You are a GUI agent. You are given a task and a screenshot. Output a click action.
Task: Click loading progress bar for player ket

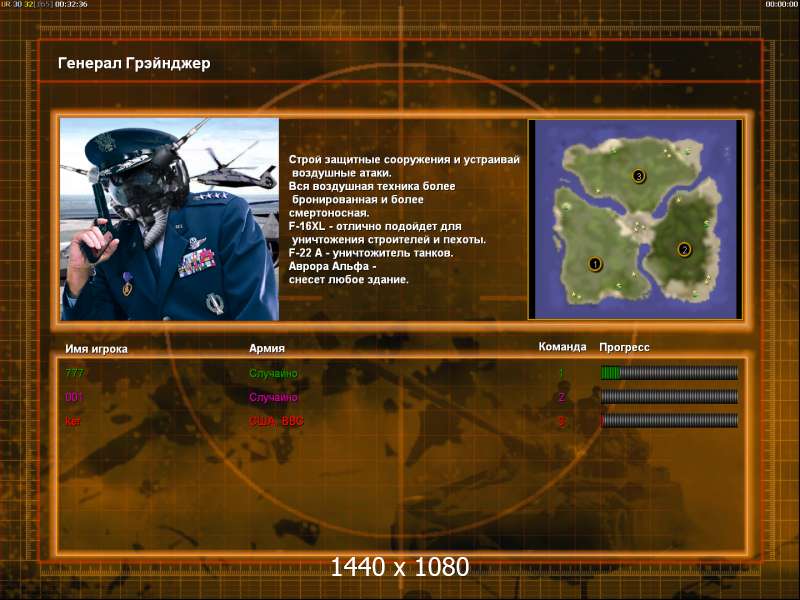(669, 420)
